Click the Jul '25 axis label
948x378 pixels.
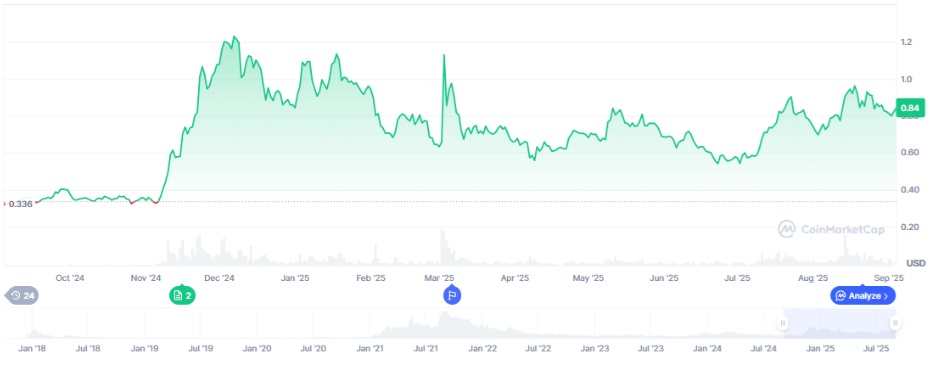pyautogui.click(x=737, y=278)
